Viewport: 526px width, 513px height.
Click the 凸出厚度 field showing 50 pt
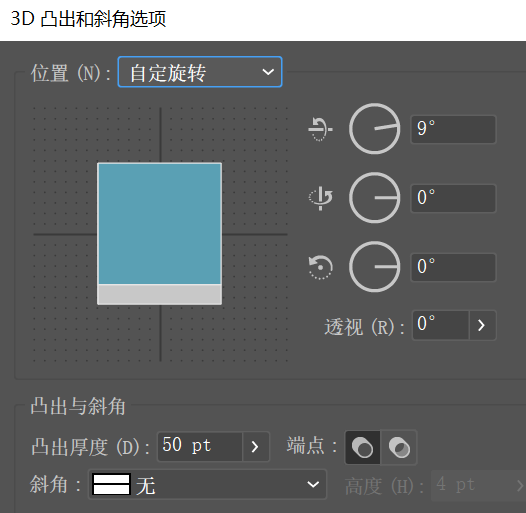[x=200, y=447]
